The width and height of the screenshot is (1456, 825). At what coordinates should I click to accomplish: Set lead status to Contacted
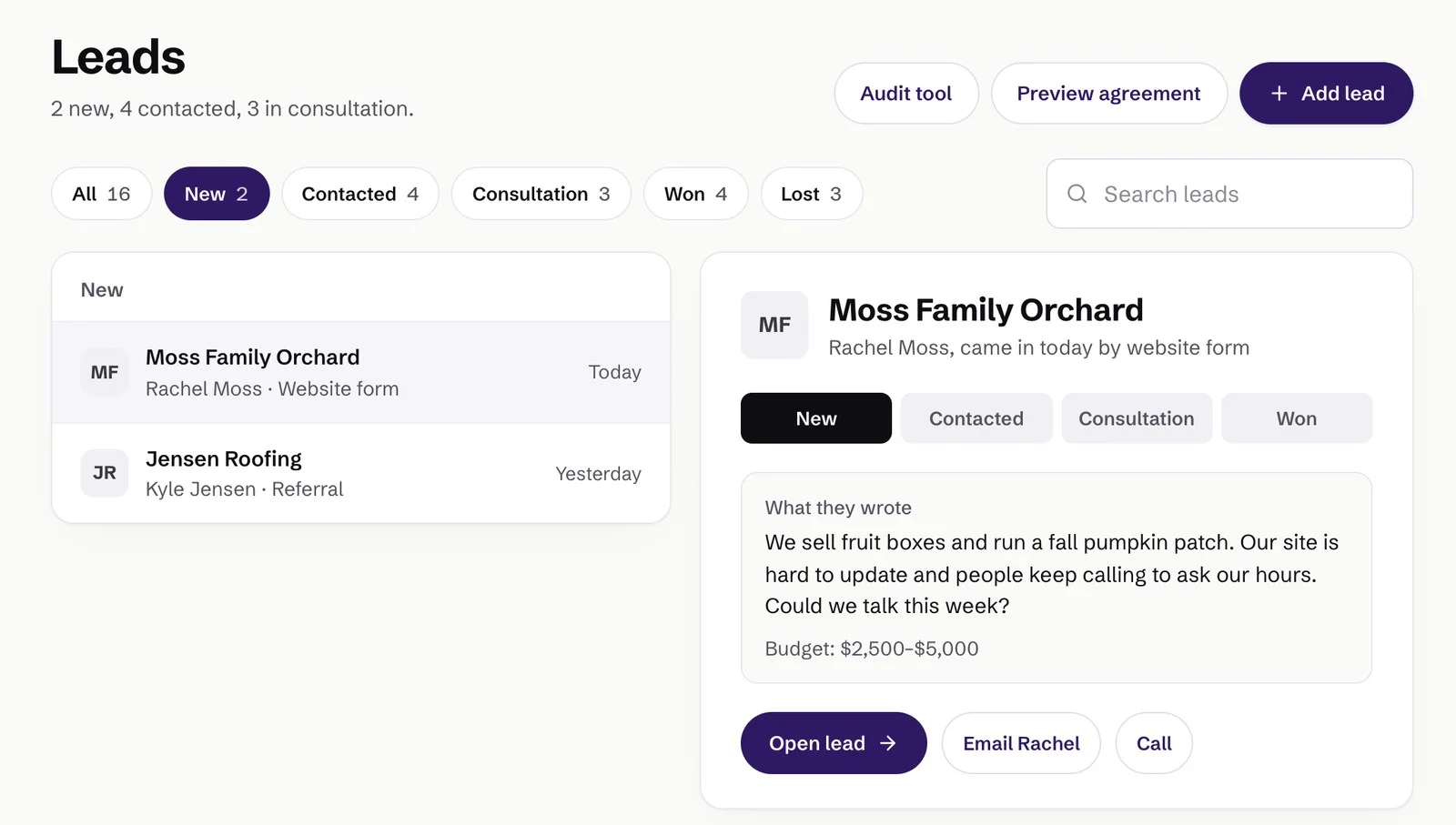pos(976,418)
